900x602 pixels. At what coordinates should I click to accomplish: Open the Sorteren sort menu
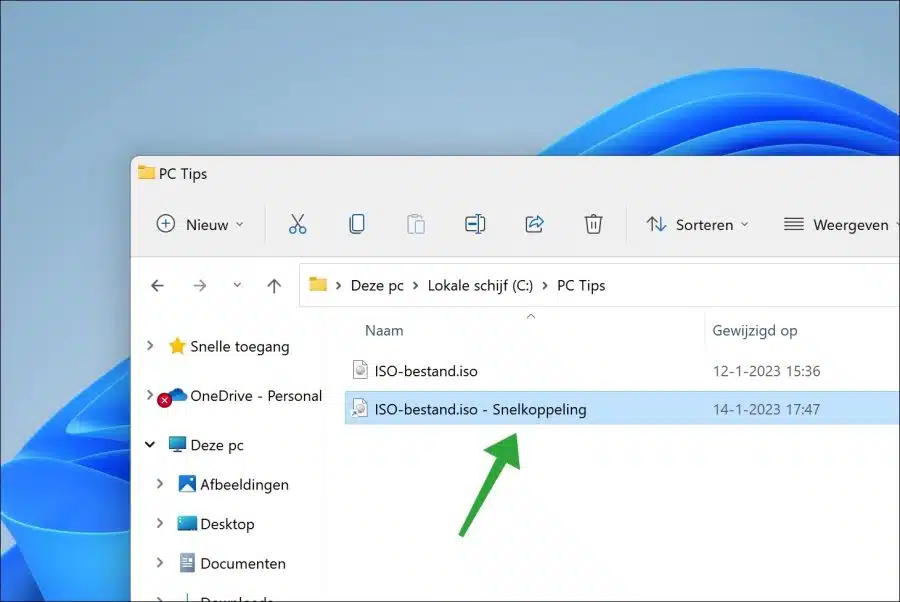[x=697, y=224]
